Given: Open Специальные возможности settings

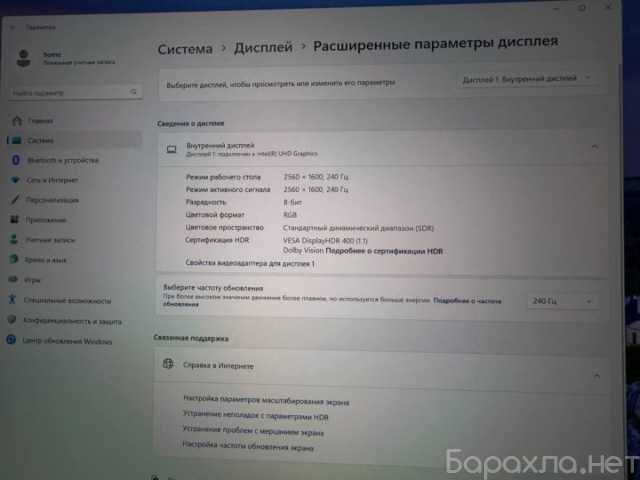Looking at the screenshot, I should click(68, 300).
